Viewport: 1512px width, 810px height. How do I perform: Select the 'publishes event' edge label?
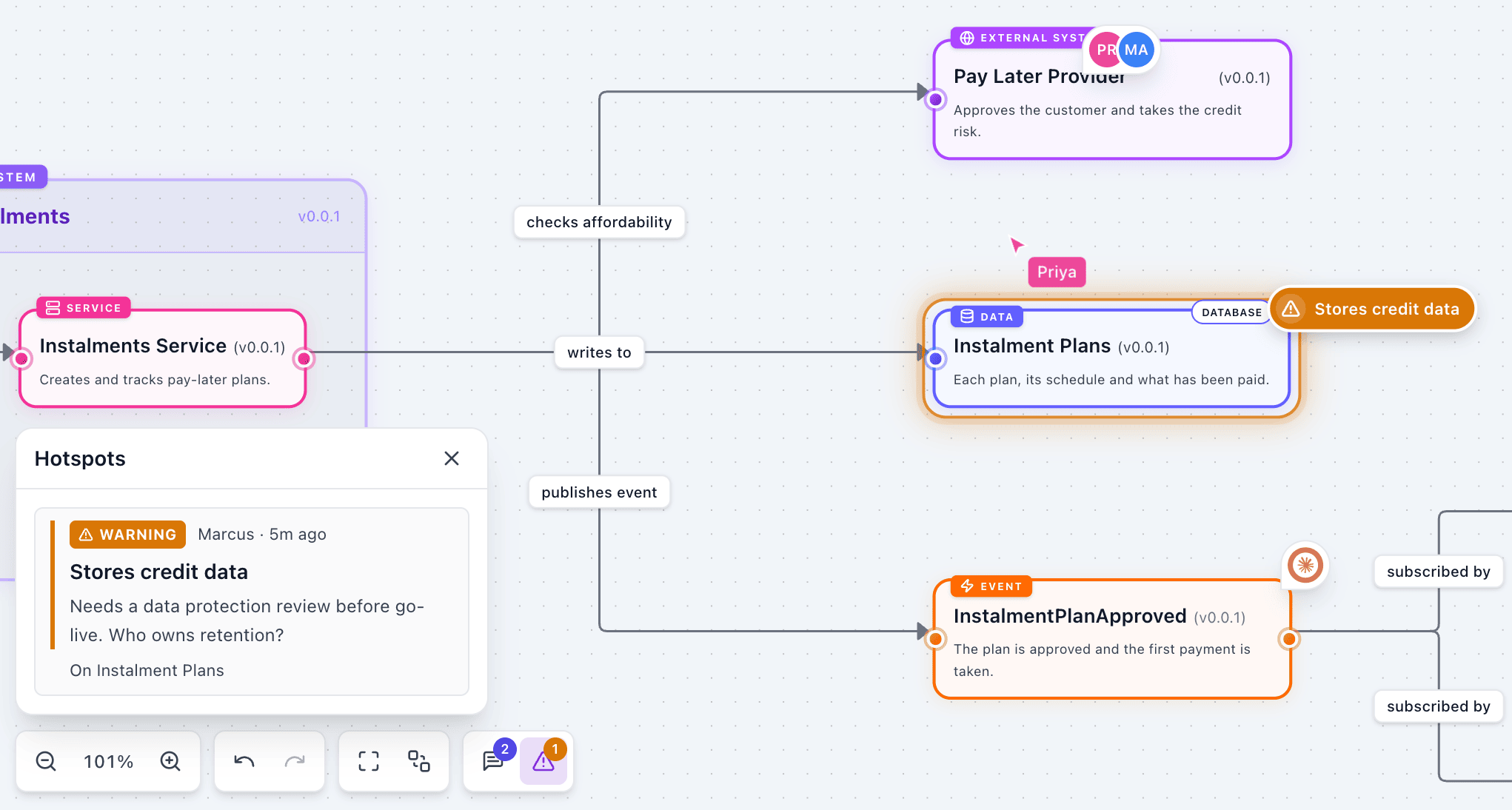pyautogui.click(x=599, y=492)
